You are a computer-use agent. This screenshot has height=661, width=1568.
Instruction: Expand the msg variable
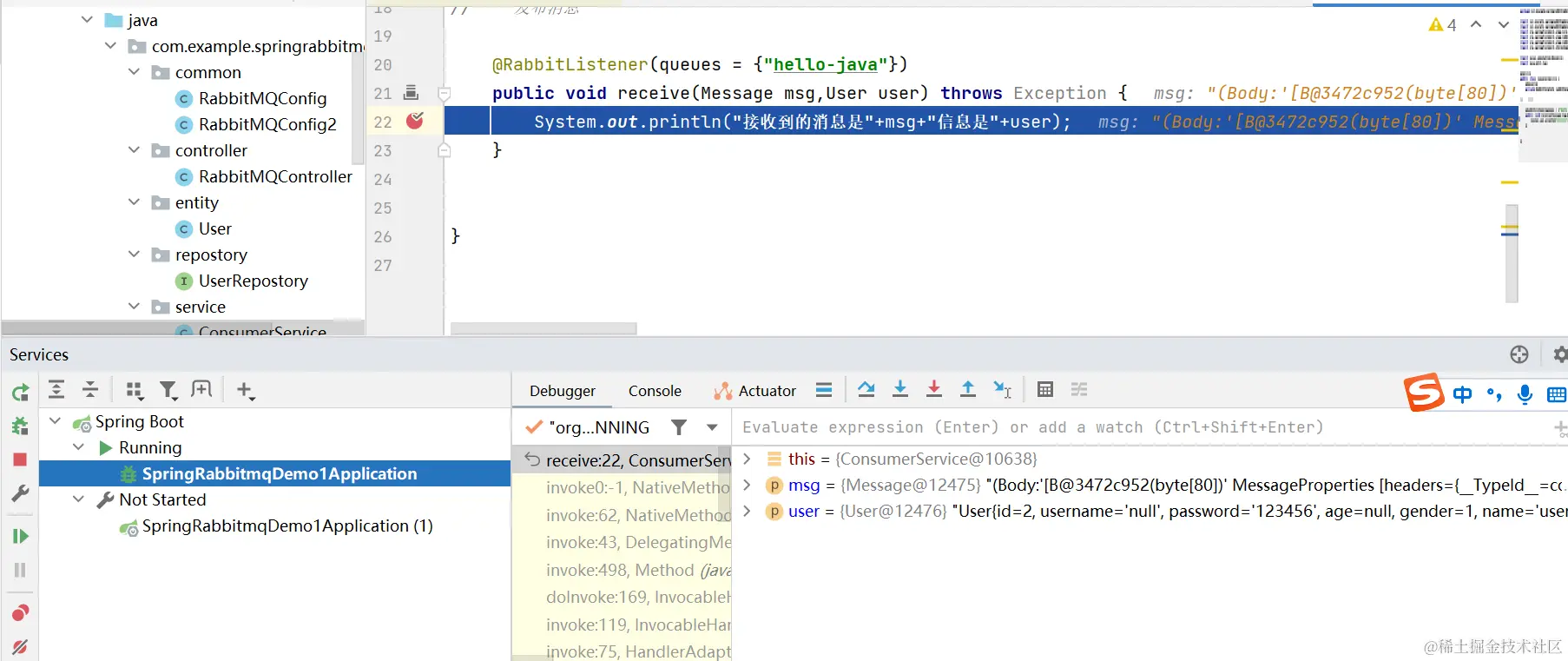[x=747, y=485]
